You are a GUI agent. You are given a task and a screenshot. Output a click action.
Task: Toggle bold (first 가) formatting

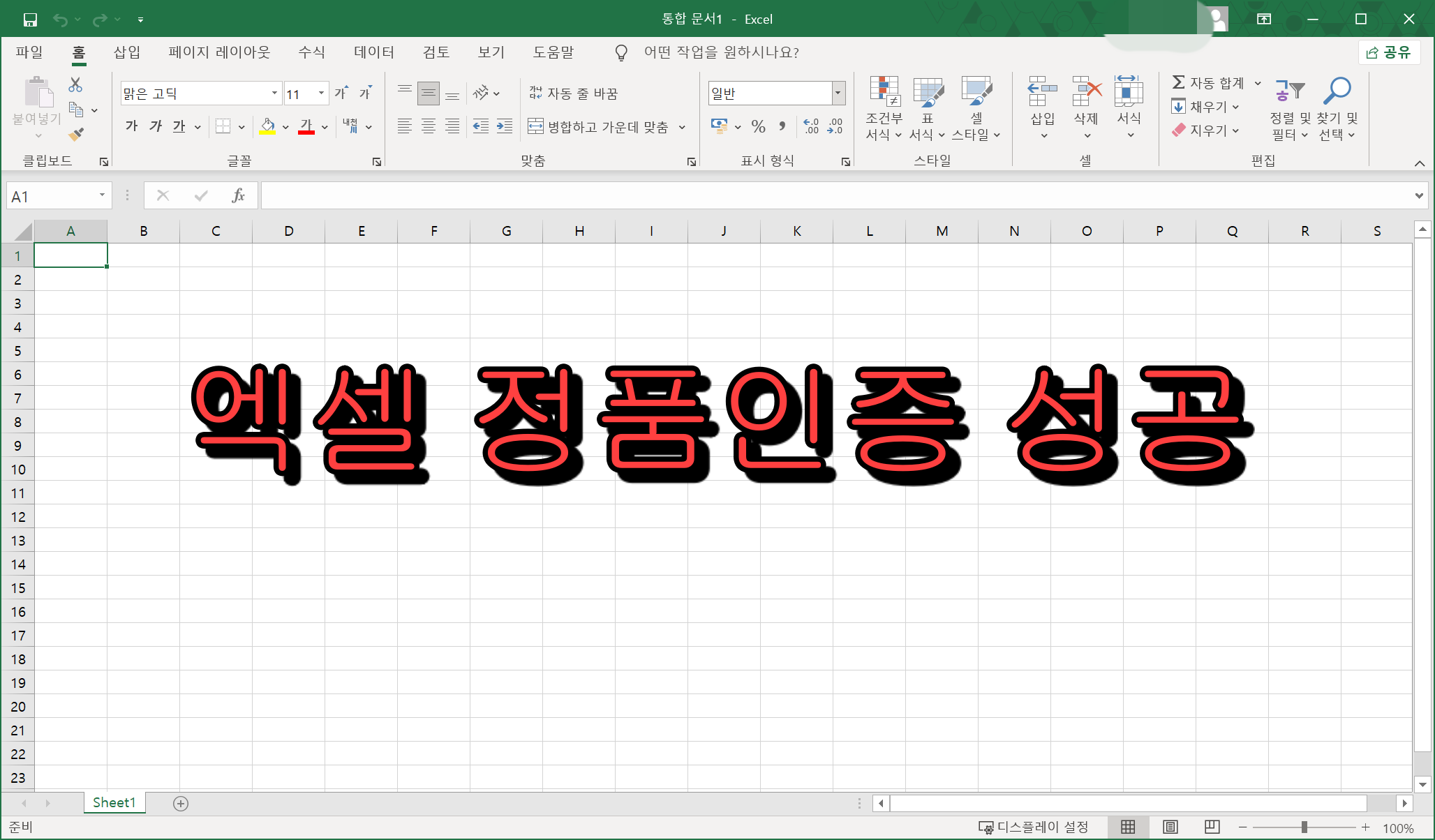pyautogui.click(x=132, y=126)
